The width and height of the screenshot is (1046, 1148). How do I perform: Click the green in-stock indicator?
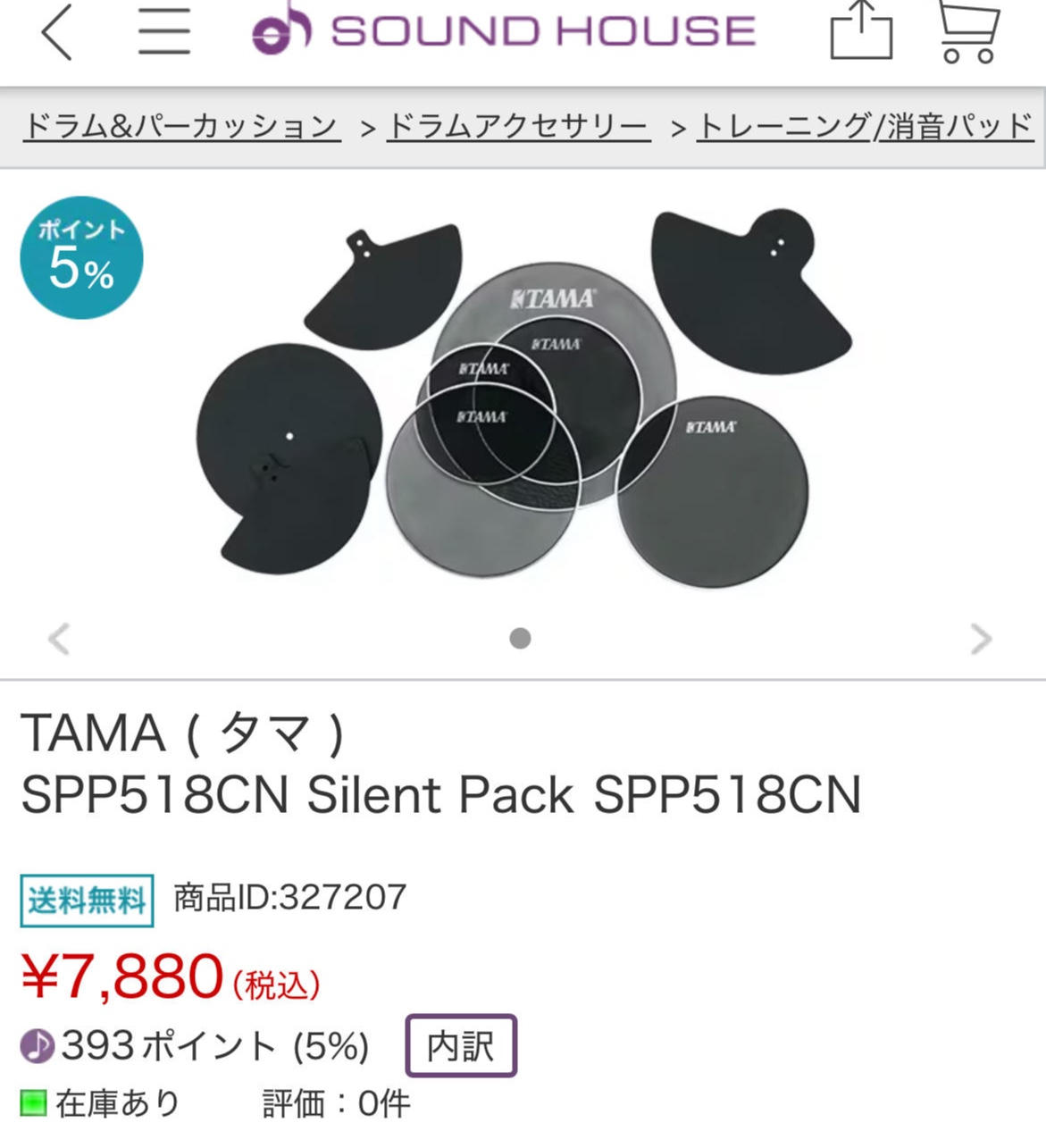[x=33, y=1103]
